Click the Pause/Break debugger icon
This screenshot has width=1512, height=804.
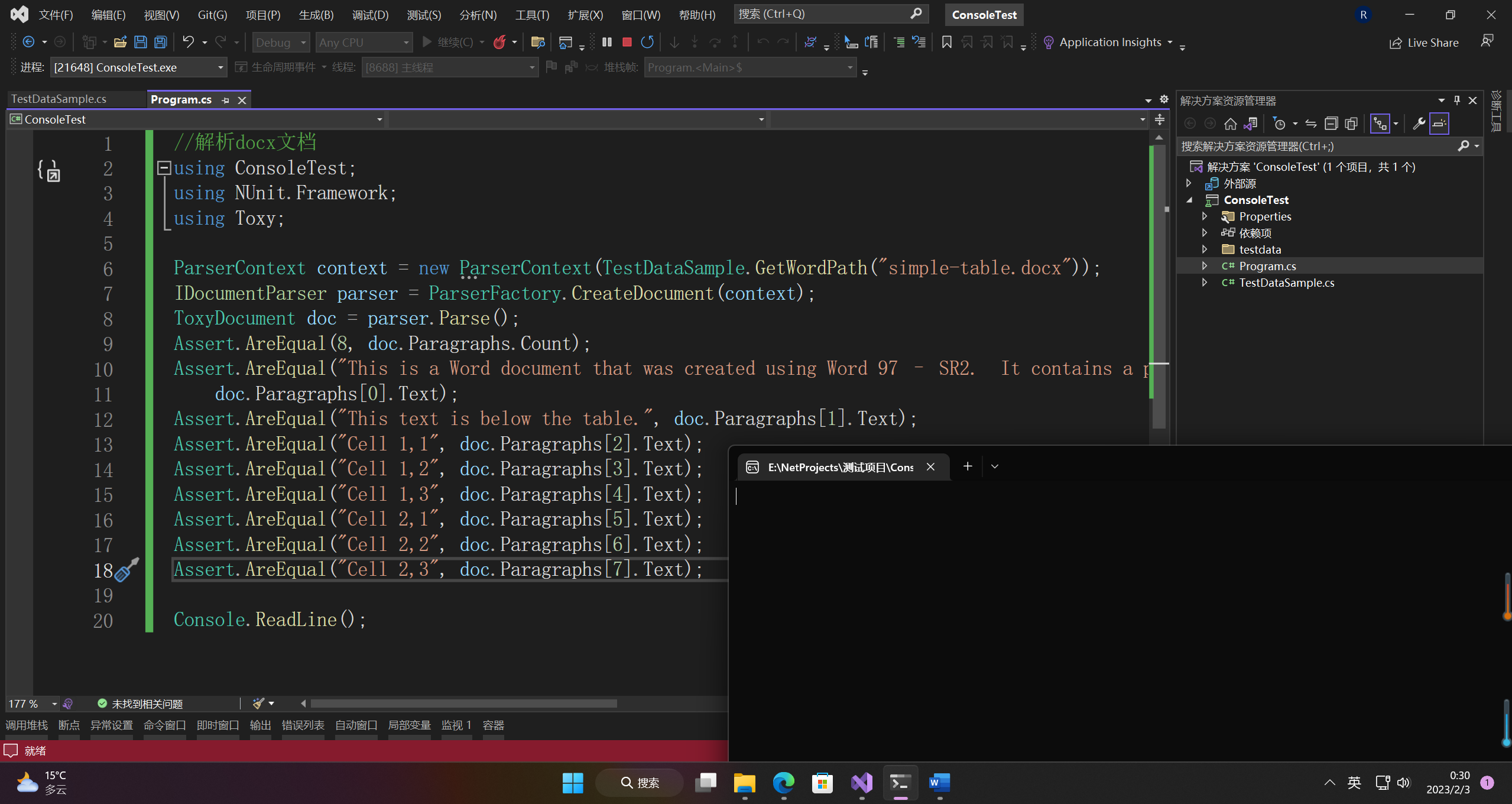tap(607, 42)
